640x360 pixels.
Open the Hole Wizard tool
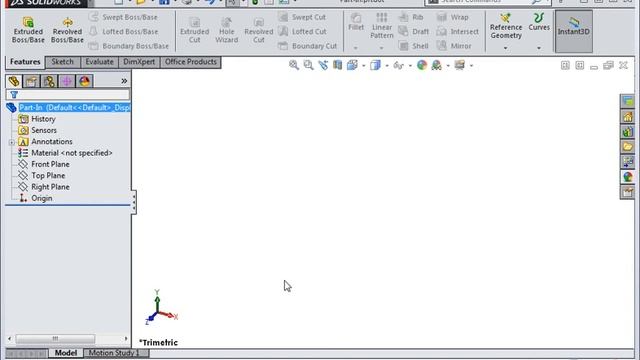click(x=227, y=30)
